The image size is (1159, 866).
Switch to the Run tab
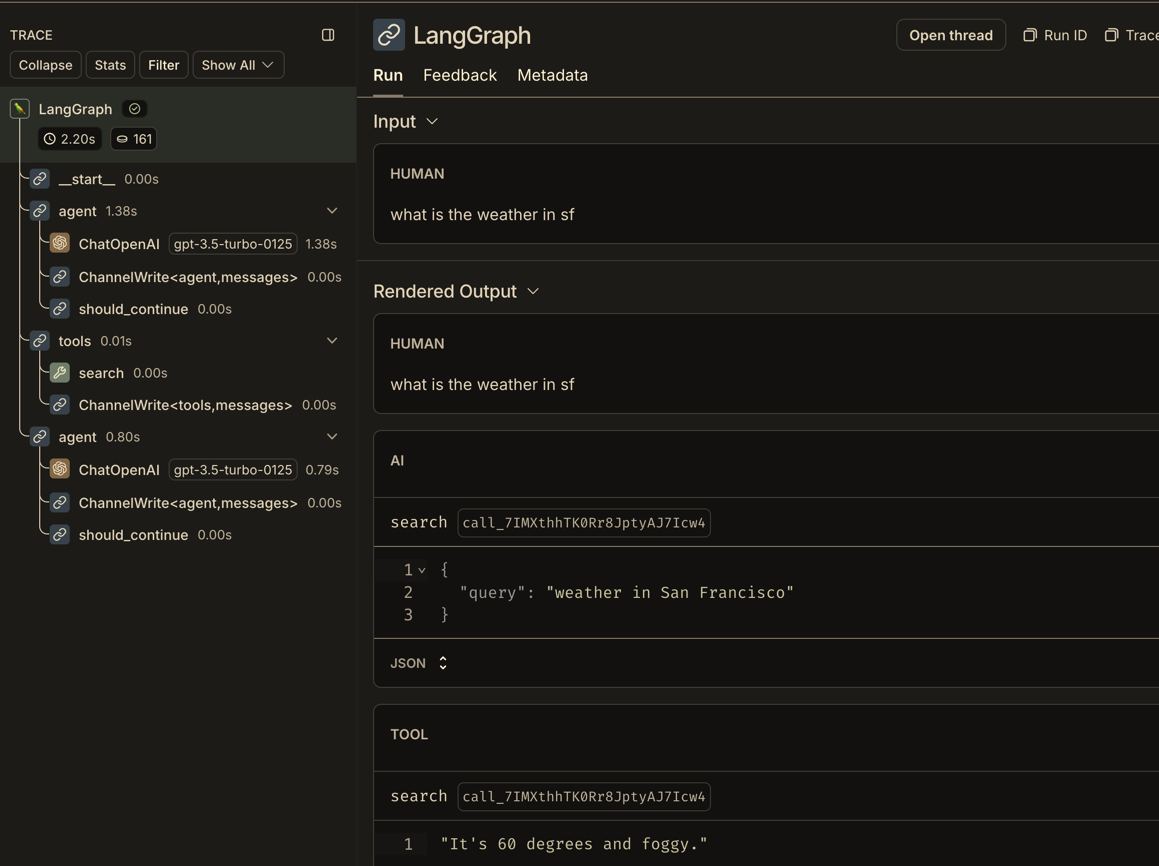click(x=388, y=75)
